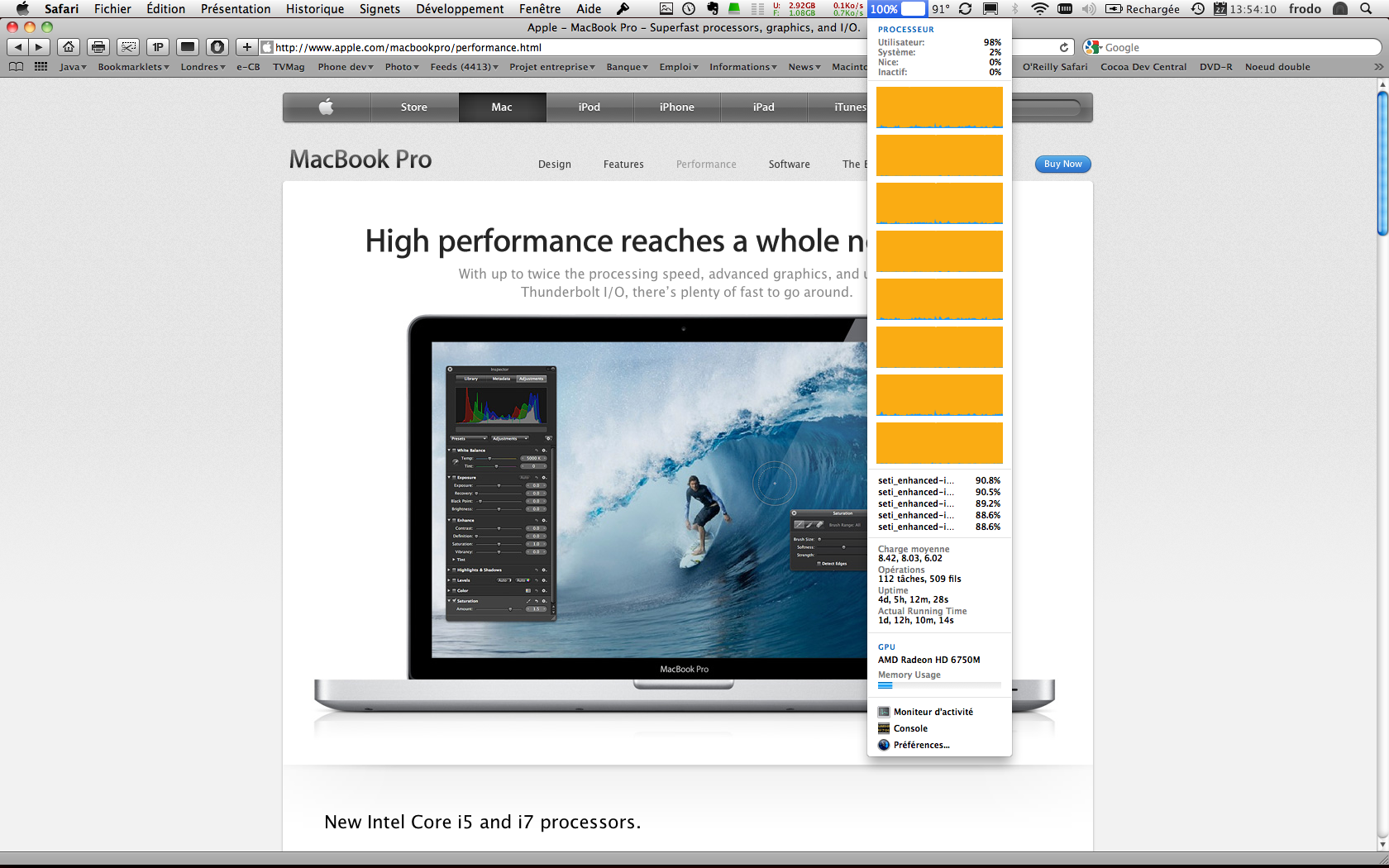This screenshot has width=1389, height=868.
Task: Open the frodo user menu
Action: 1305,9
